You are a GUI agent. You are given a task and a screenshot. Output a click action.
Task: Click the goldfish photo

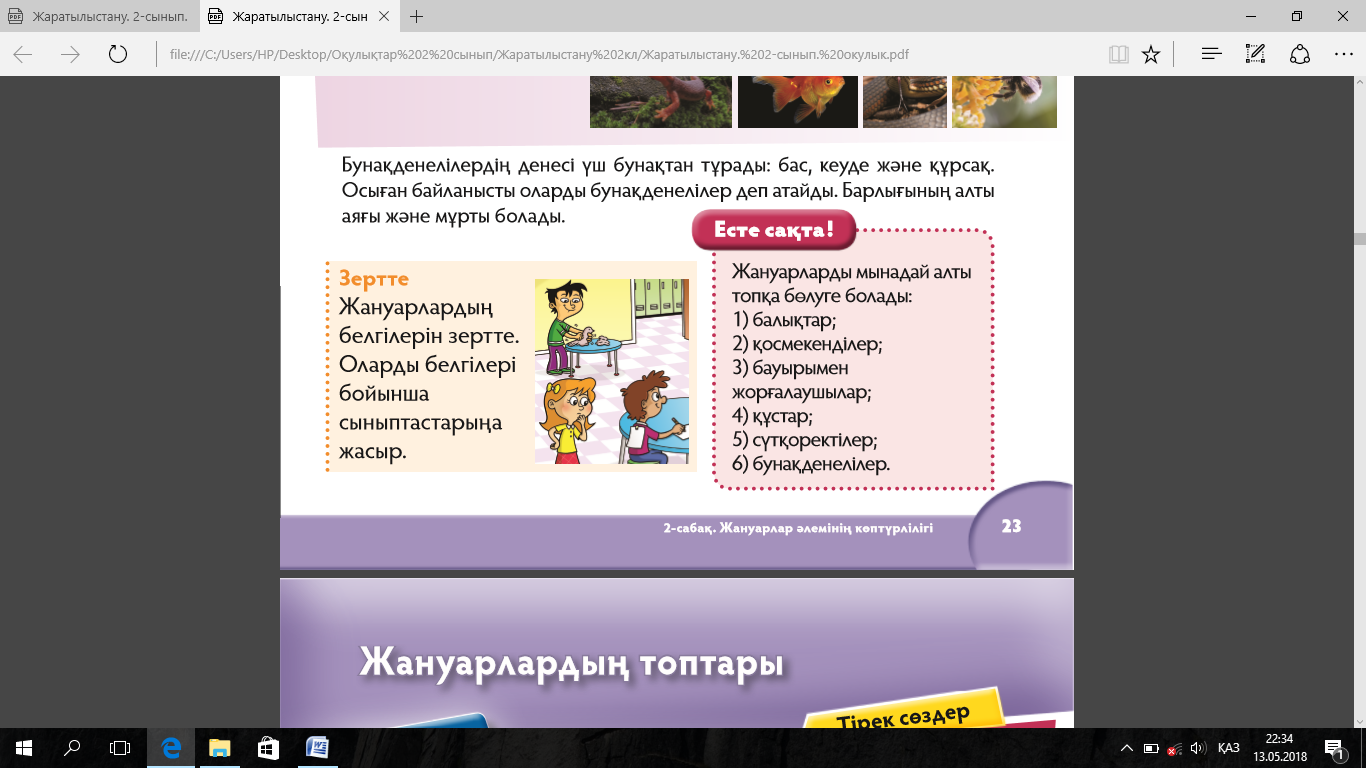798,103
